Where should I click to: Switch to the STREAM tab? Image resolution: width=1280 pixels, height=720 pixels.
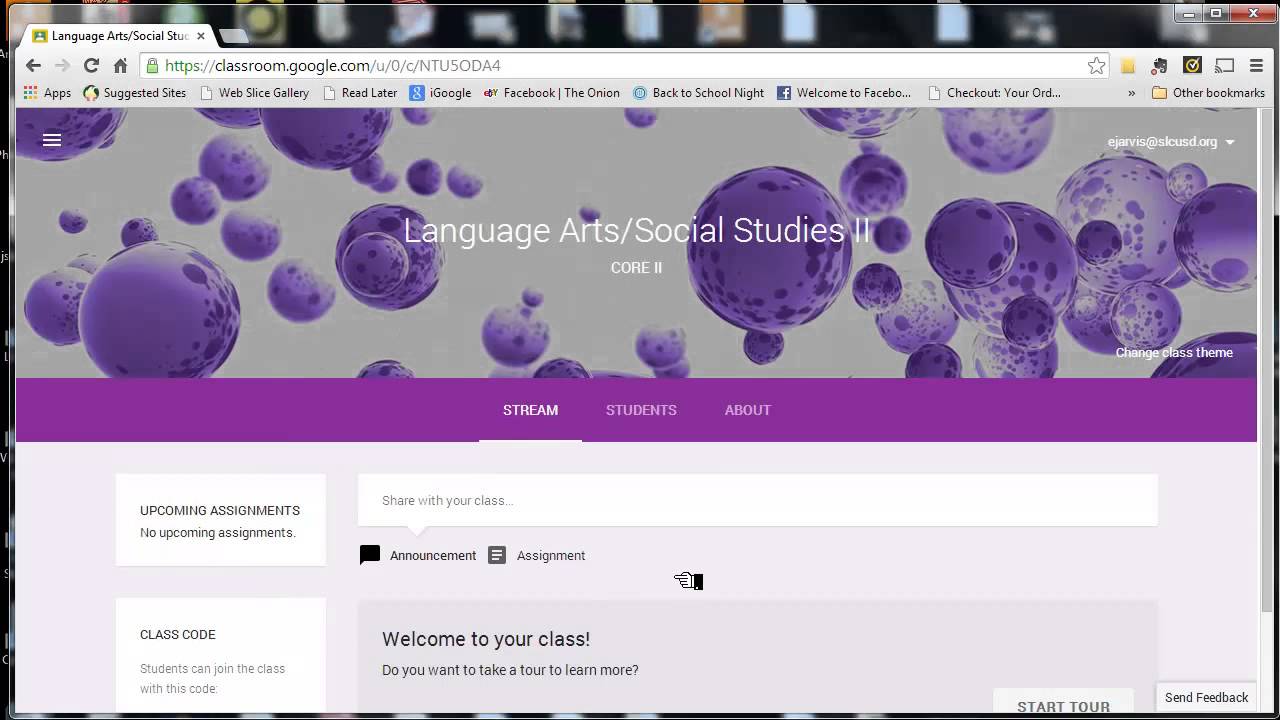coord(530,410)
